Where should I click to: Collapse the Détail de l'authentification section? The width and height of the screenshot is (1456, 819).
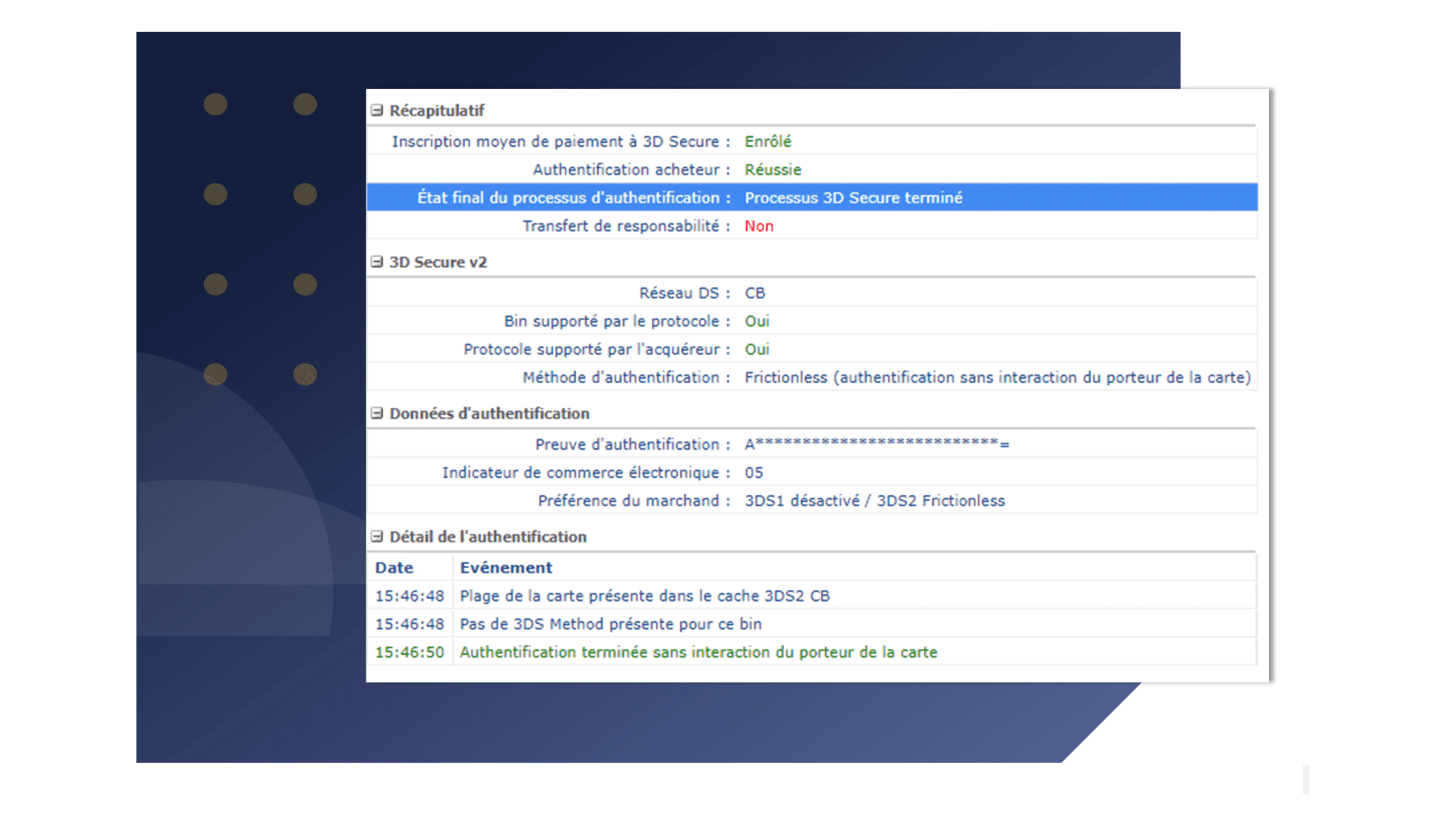pyautogui.click(x=377, y=536)
